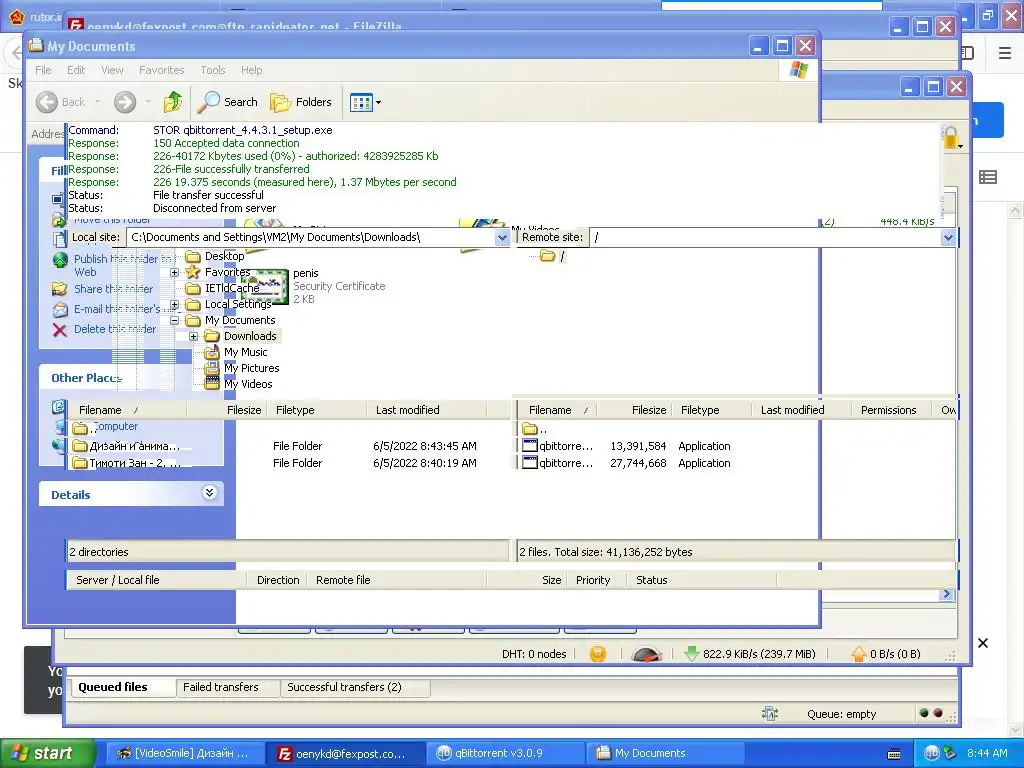Click the Share this folder hand icon
The width and height of the screenshot is (1024, 768).
[59, 289]
